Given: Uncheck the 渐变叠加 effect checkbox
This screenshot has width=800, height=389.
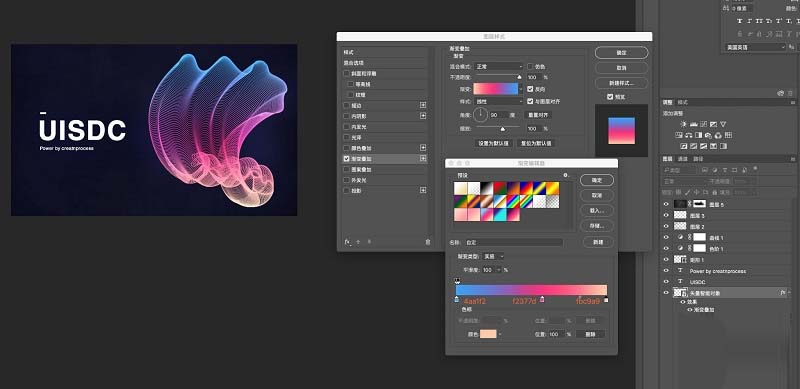Looking at the screenshot, I should pos(347,159).
